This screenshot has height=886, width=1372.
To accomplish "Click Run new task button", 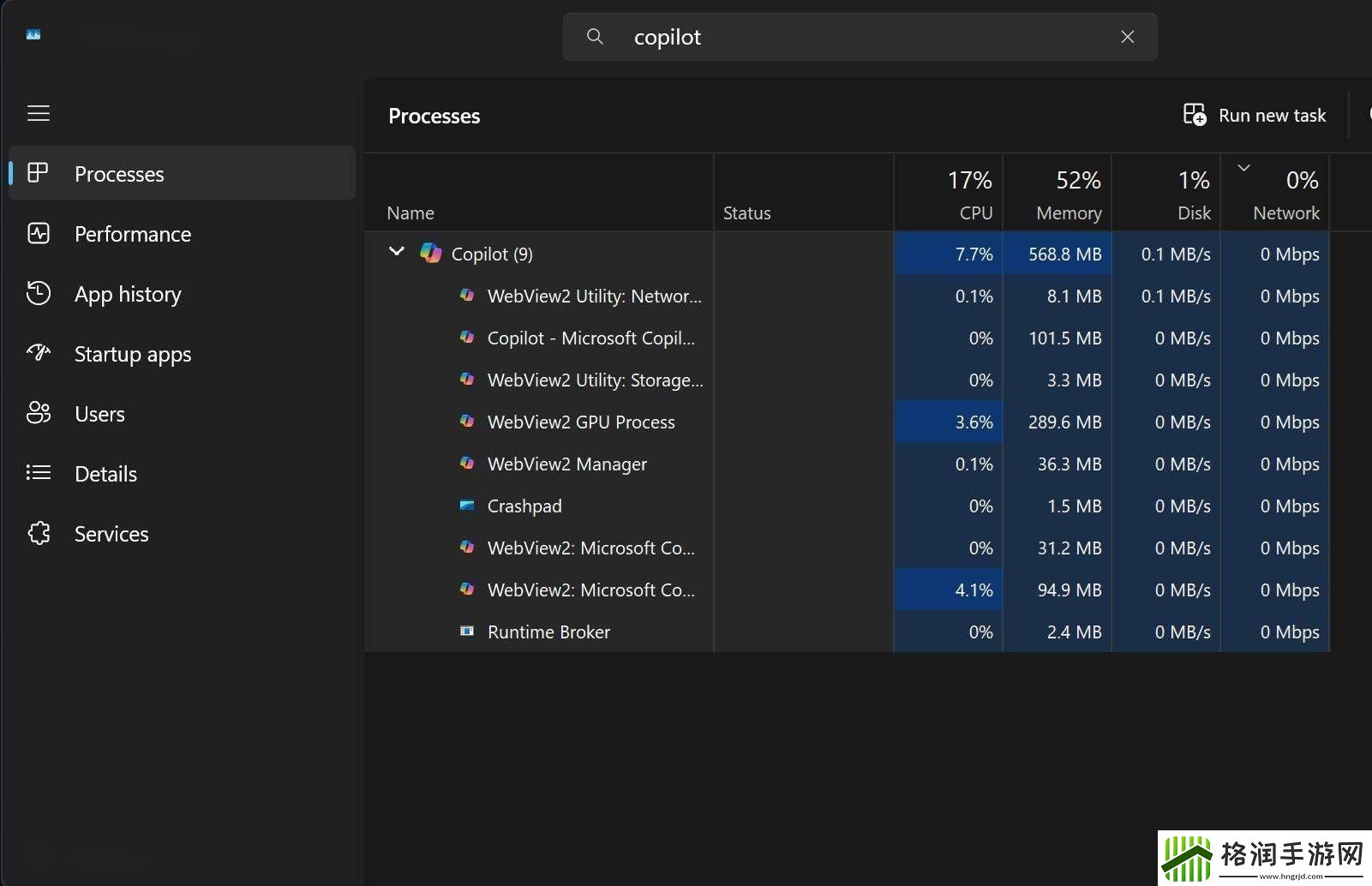I will pyautogui.click(x=1255, y=115).
